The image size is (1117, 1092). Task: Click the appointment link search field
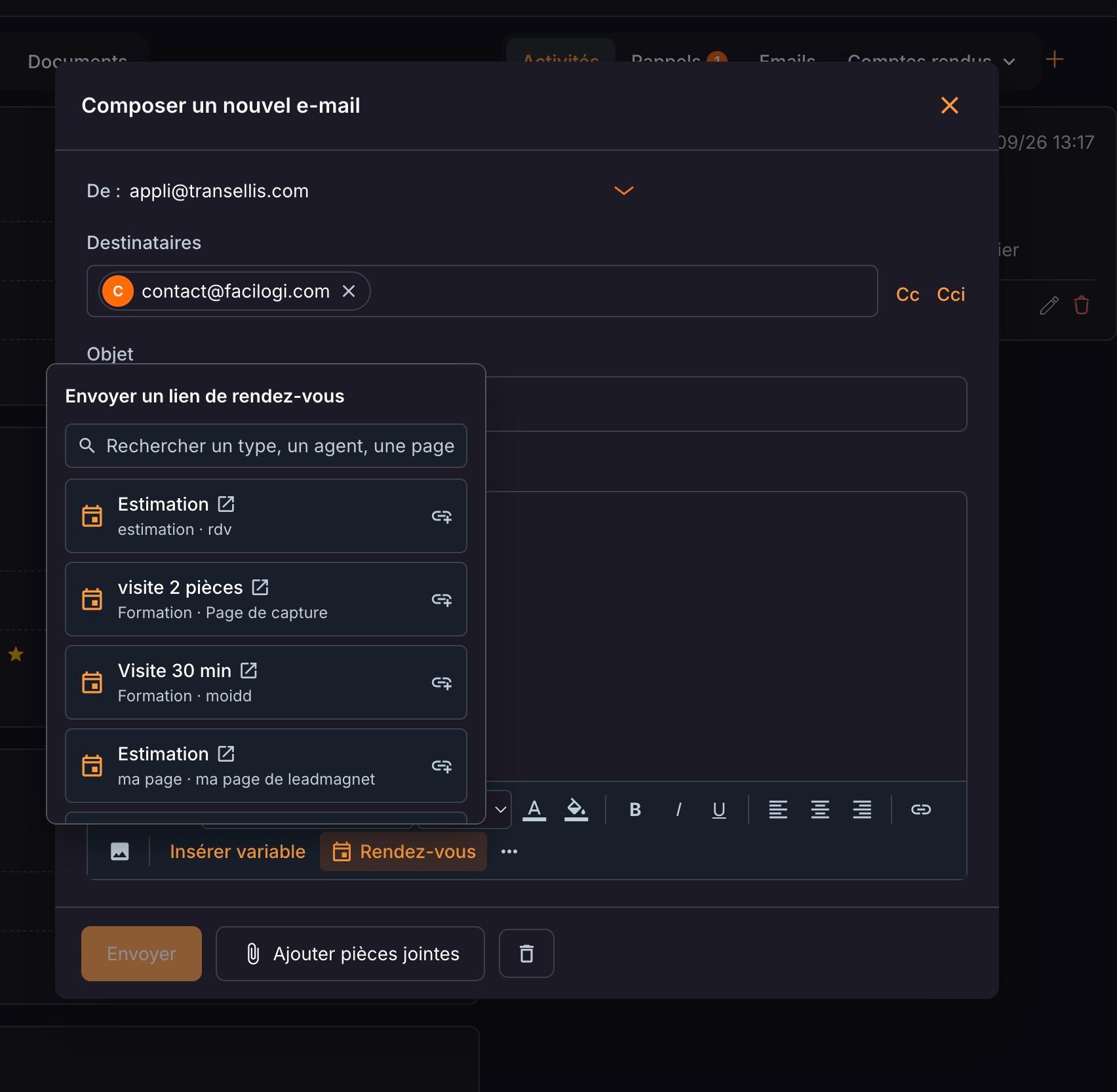pos(266,446)
